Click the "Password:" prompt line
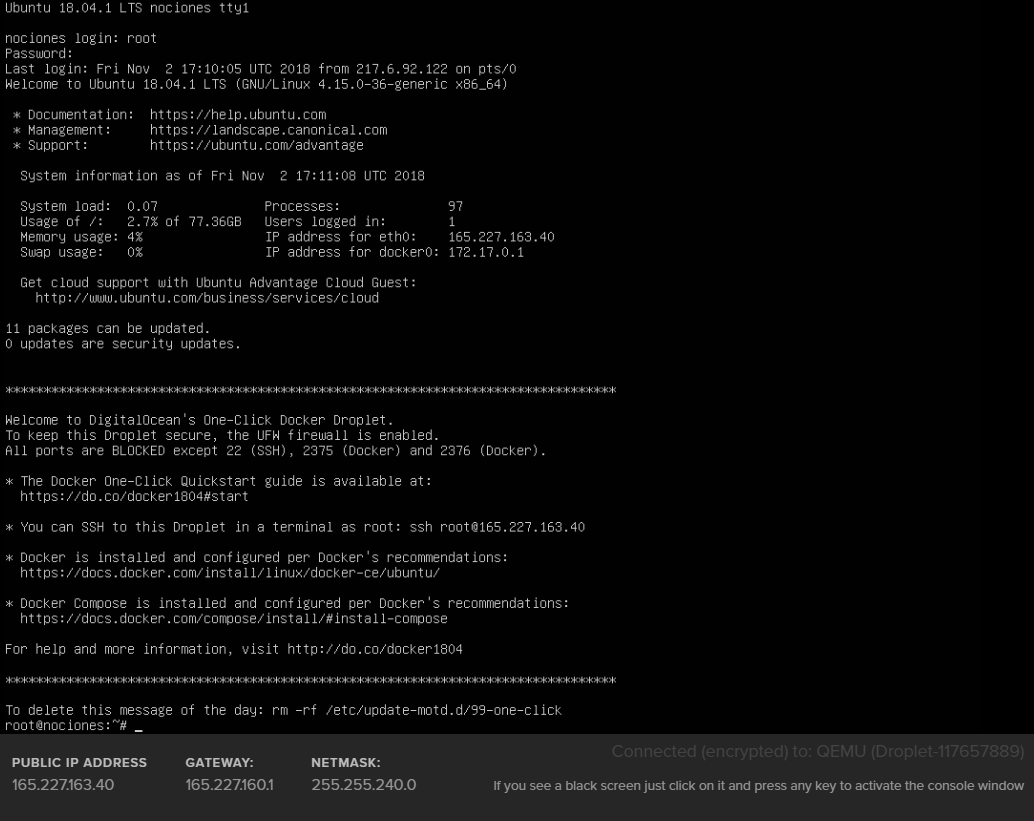This screenshot has width=1034, height=821. (x=39, y=53)
